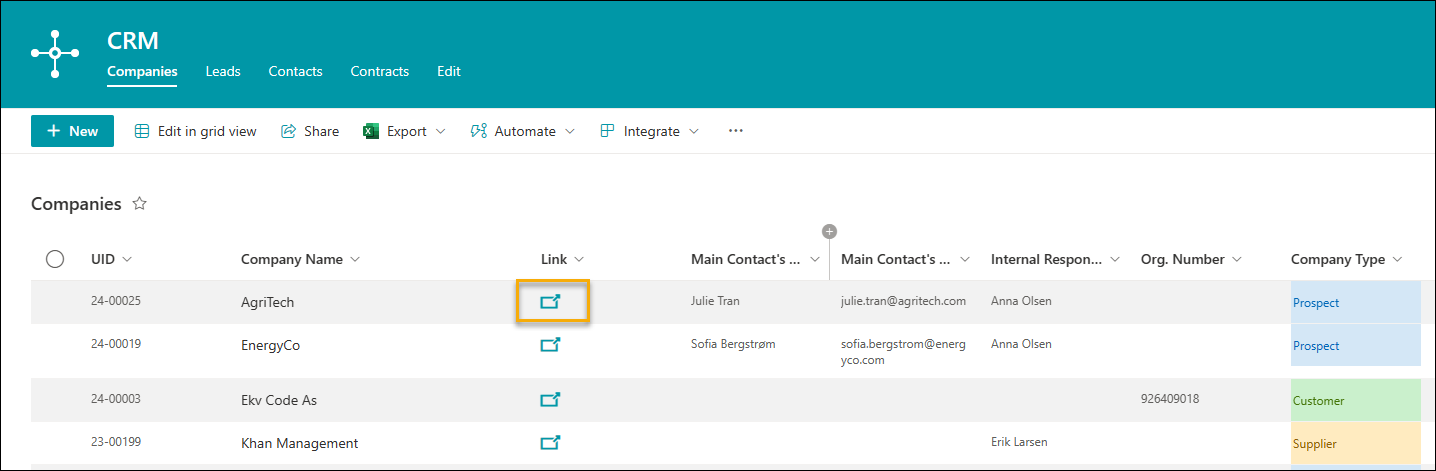Viewport: 1436px width, 471px height.
Task: Click contact name Sofia Bergstrøm
Action: tap(733, 343)
